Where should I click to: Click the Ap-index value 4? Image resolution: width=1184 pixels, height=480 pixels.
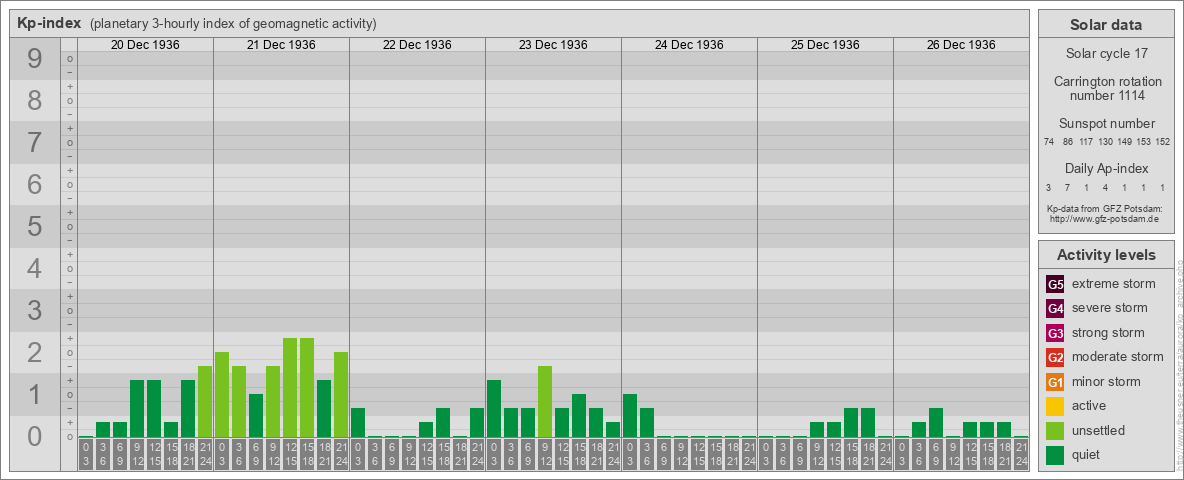[1106, 187]
